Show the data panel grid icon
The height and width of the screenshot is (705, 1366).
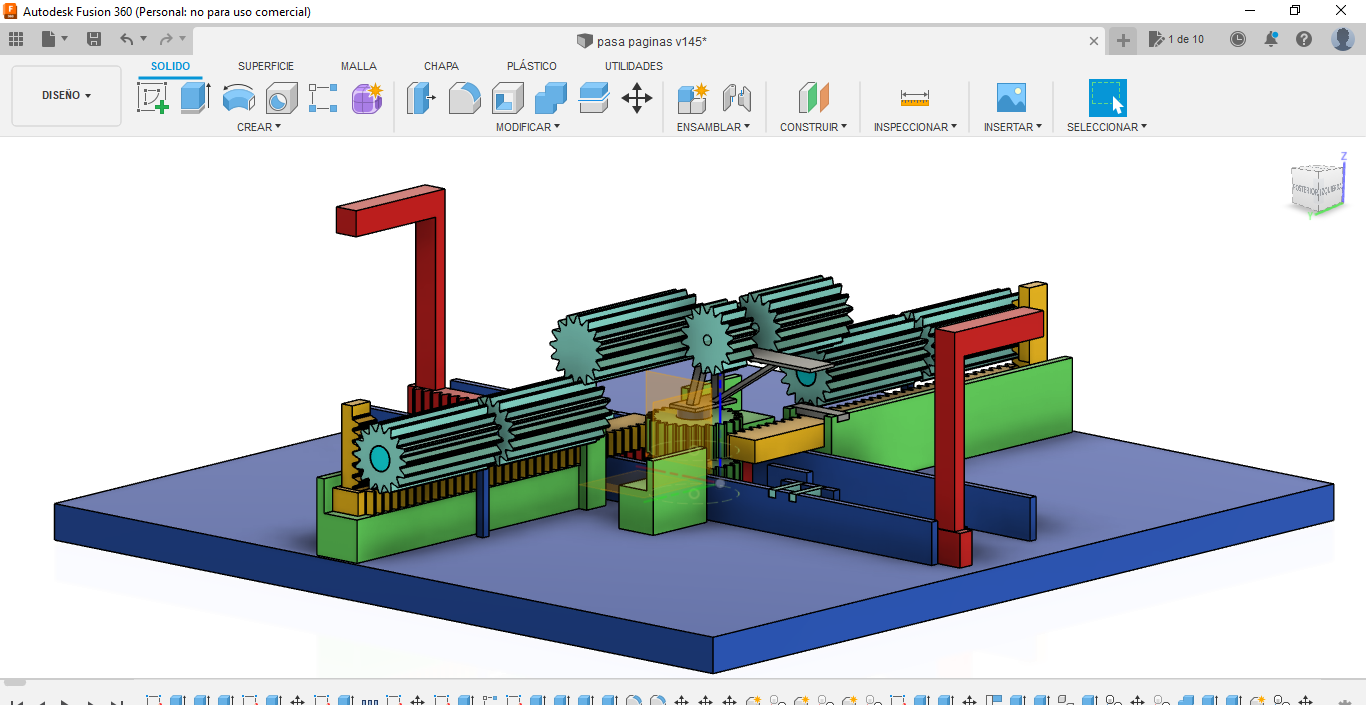pyautogui.click(x=16, y=39)
